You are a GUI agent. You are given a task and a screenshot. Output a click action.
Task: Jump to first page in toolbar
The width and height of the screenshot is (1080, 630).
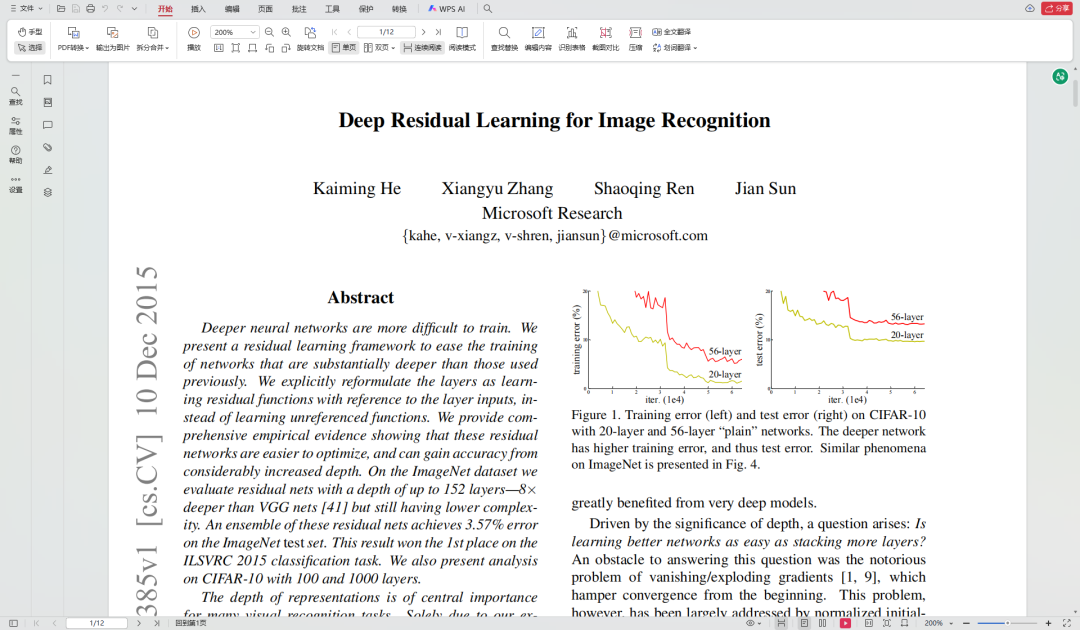coord(335,32)
